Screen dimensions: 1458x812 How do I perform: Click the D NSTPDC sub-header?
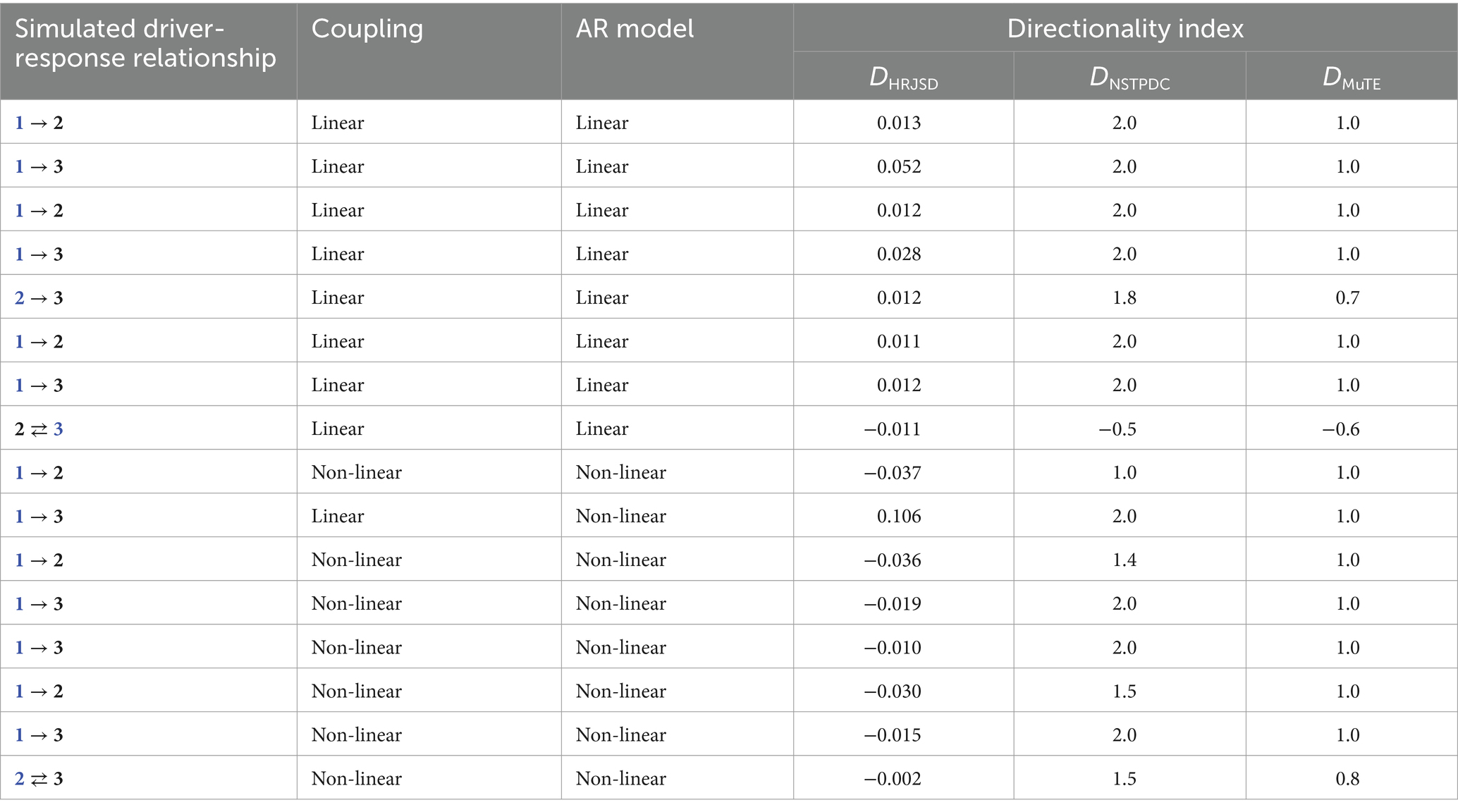[1129, 78]
